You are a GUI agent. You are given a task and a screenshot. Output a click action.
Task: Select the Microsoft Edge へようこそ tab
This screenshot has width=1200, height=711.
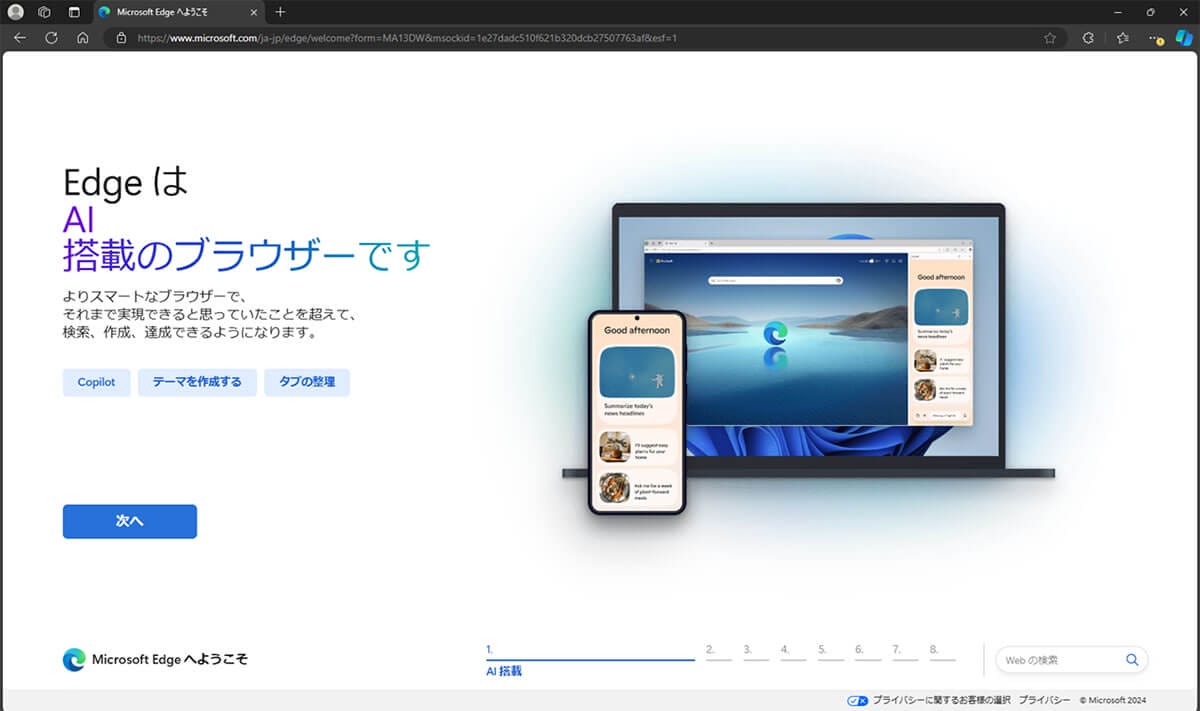[x=177, y=12]
